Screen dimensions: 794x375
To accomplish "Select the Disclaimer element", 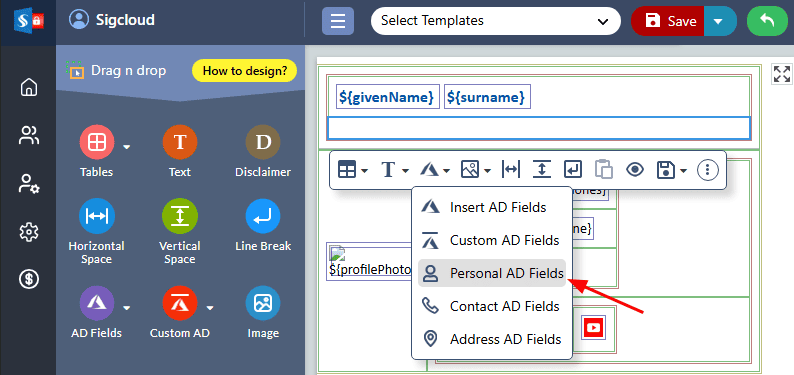I will 263,152.
